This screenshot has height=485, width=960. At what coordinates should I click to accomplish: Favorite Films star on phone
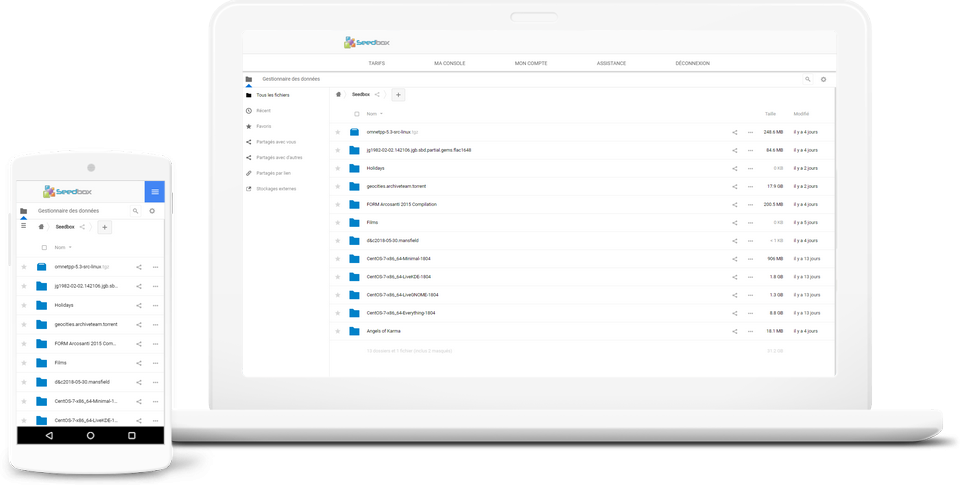(24, 363)
